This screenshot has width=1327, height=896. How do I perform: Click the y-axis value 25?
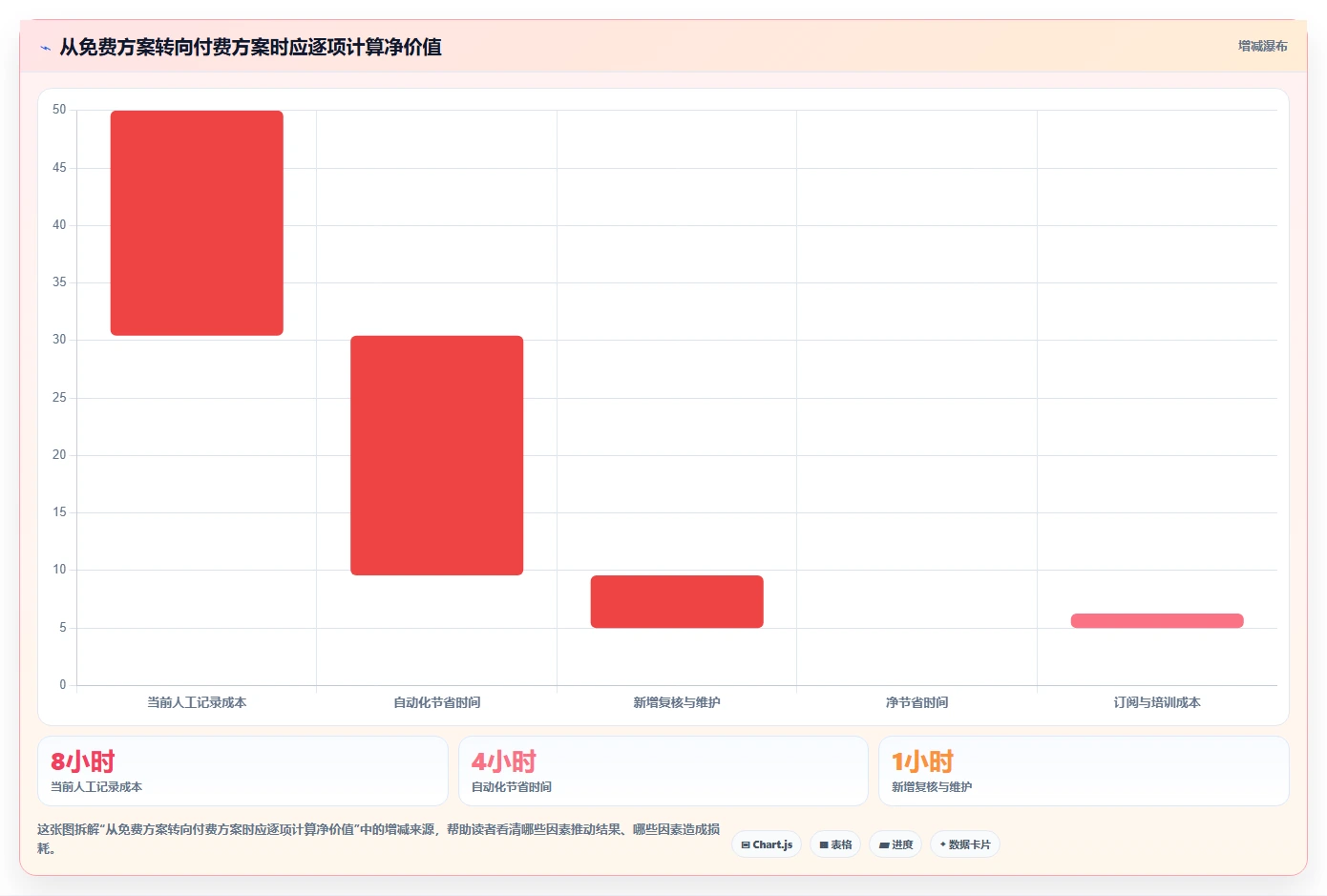(59, 397)
